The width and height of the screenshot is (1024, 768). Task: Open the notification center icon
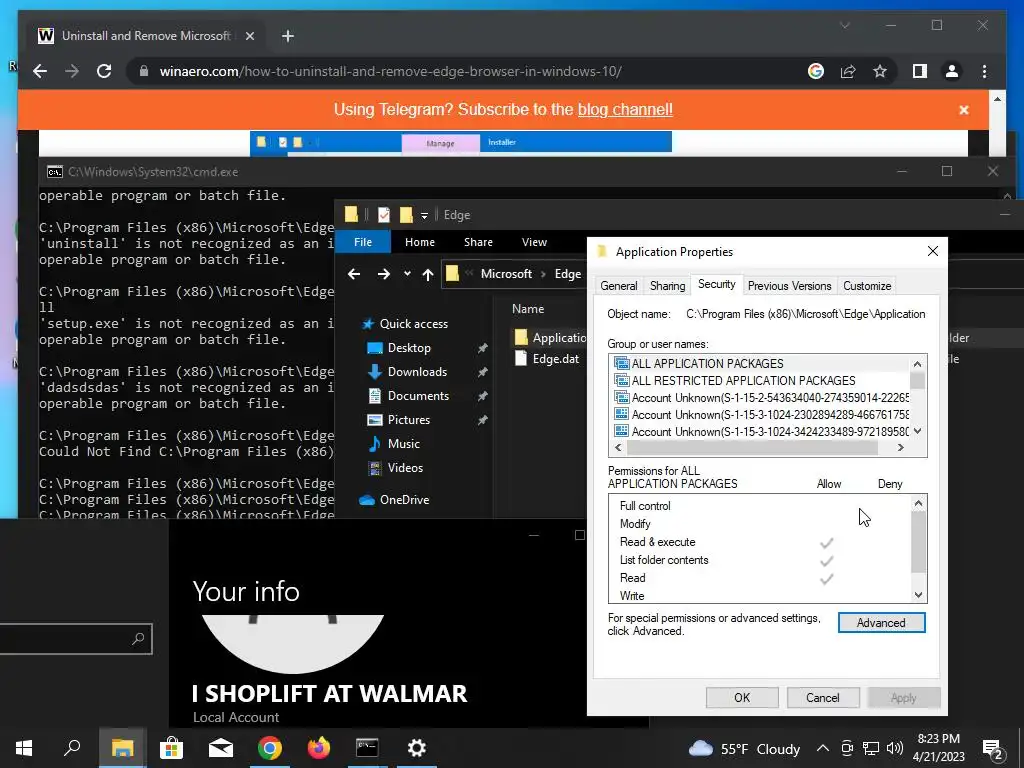click(x=993, y=749)
